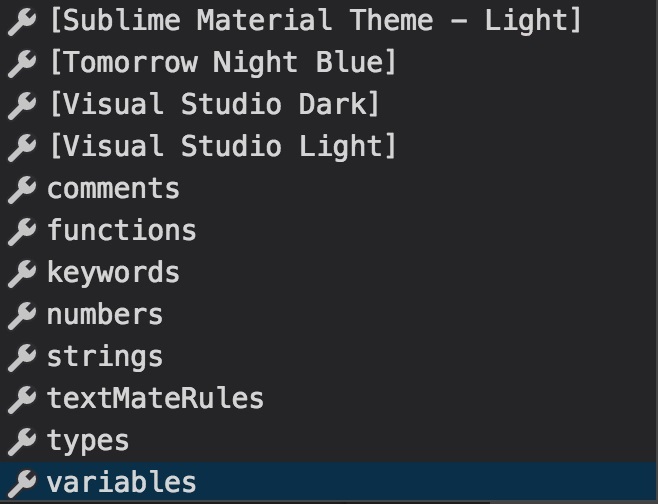Insert the types property suggestion
This screenshot has width=658, height=504.
329,441
